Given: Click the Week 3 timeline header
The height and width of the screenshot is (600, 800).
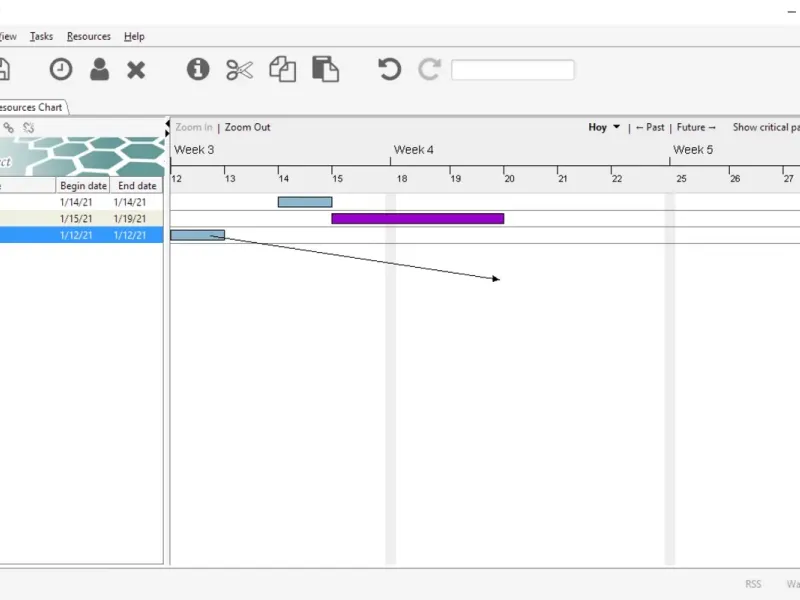Looking at the screenshot, I should 194,150.
